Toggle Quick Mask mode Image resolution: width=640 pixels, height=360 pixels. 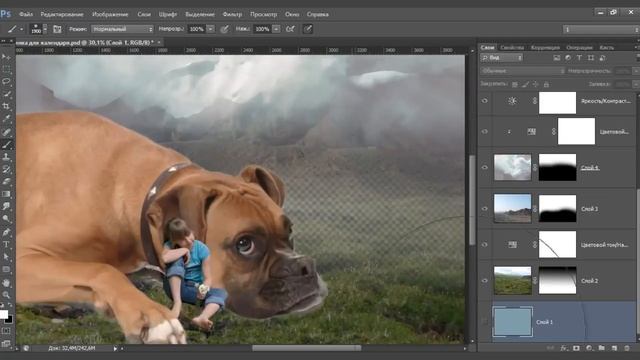(6, 331)
